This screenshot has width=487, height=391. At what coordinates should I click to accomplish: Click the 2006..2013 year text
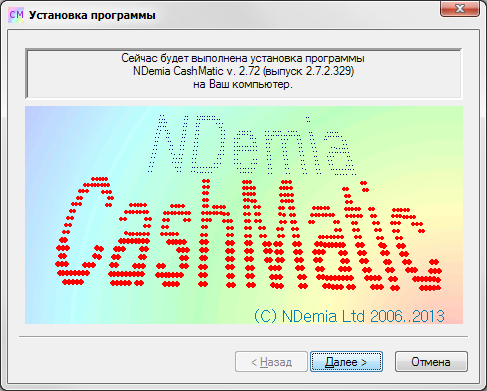point(407,316)
